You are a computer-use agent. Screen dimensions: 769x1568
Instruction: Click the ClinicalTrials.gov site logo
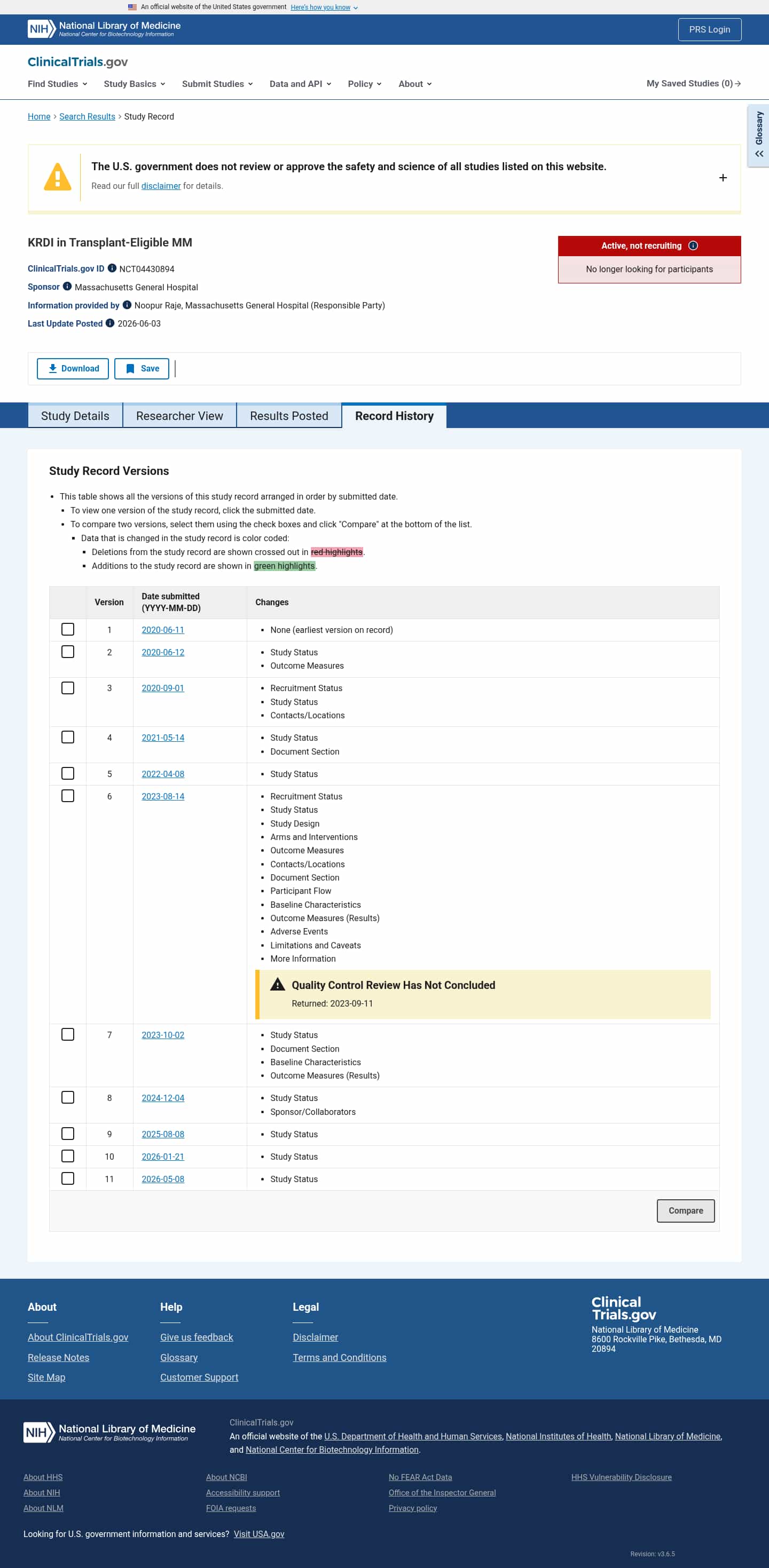pyautogui.click(x=77, y=62)
